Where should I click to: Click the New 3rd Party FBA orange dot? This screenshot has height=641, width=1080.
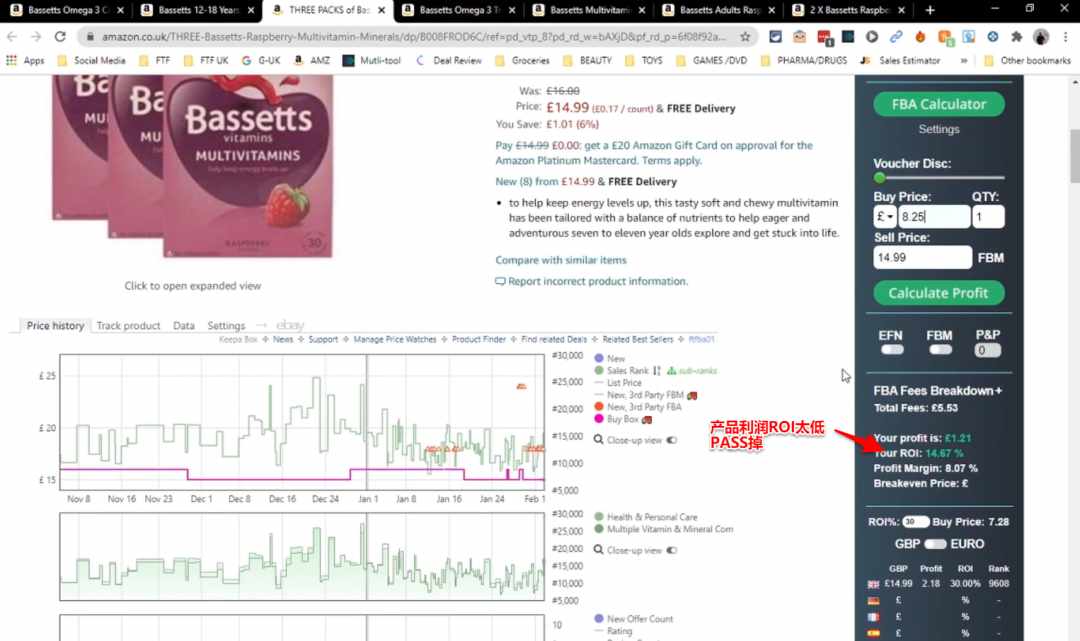click(599, 406)
